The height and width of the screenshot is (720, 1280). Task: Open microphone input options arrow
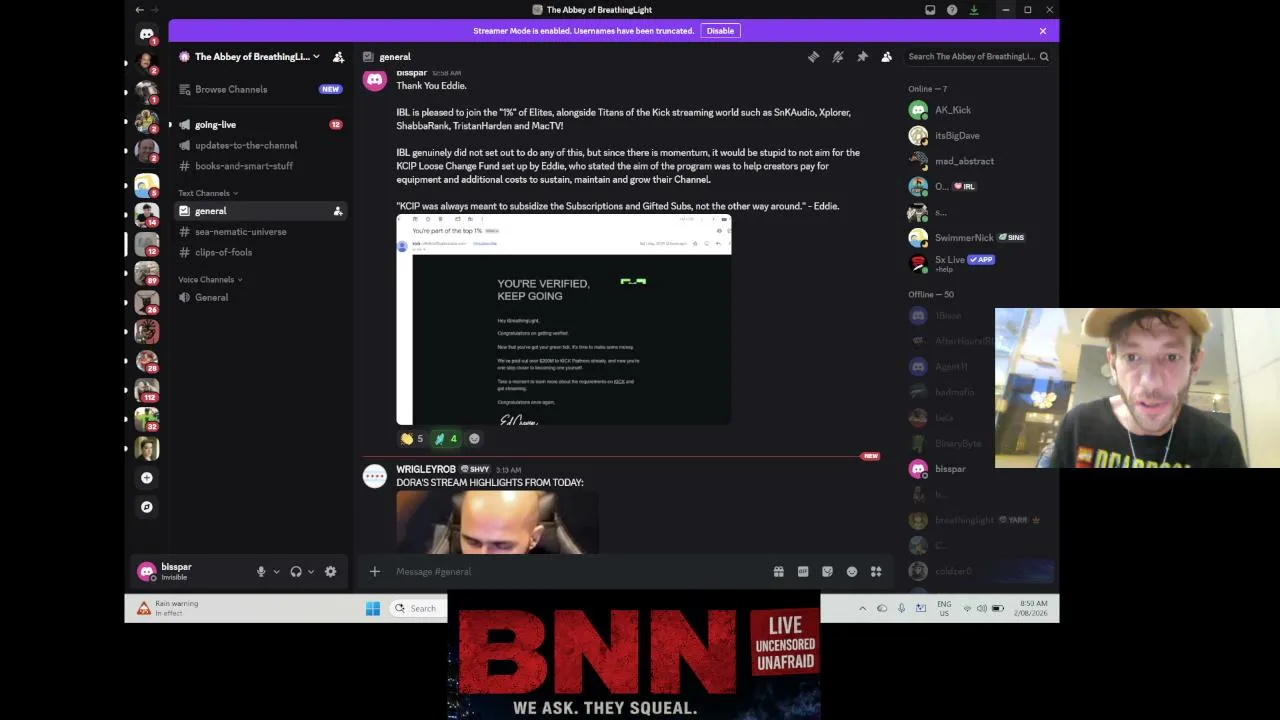click(275, 572)
